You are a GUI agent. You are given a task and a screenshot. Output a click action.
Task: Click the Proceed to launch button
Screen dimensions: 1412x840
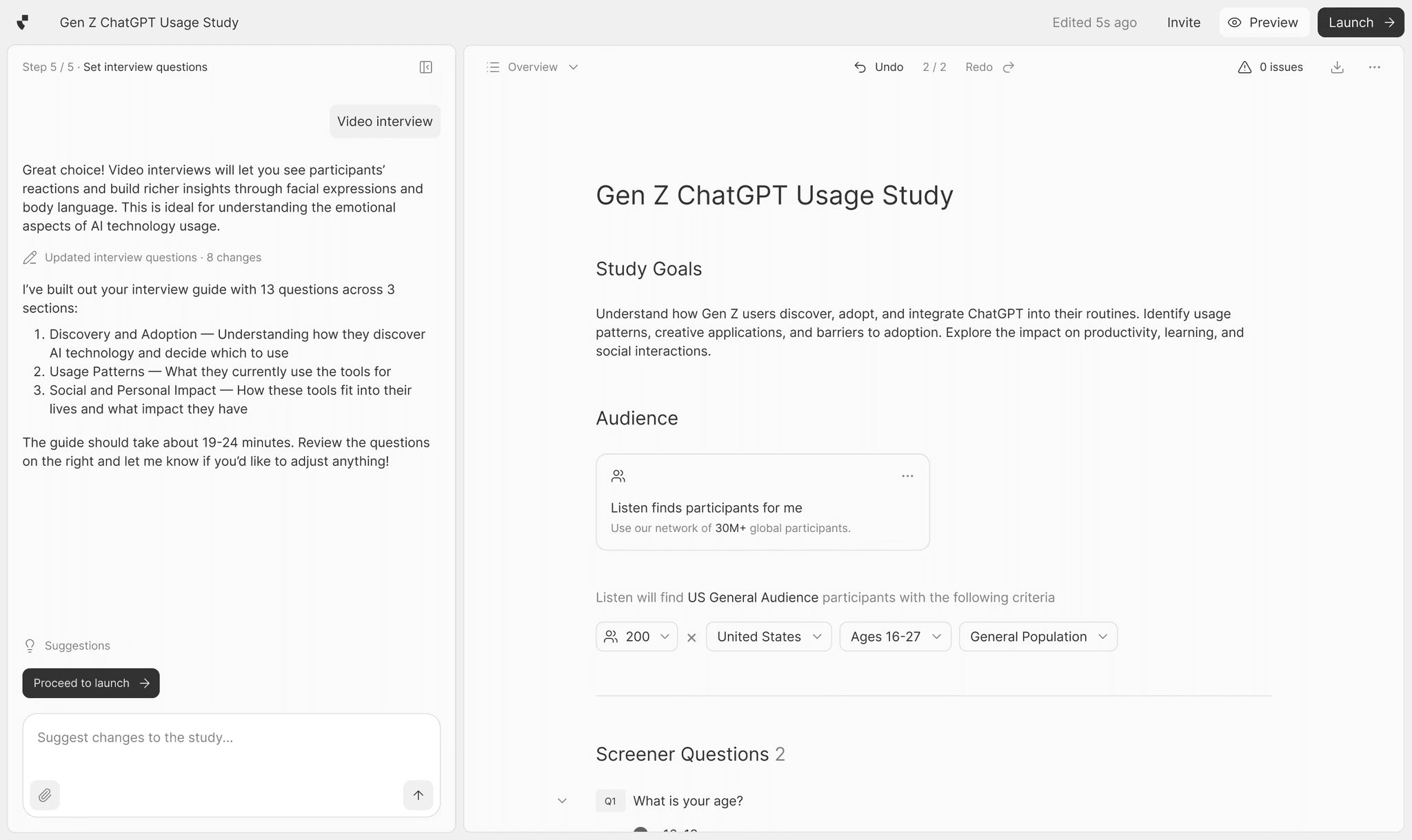coord(91,683)
